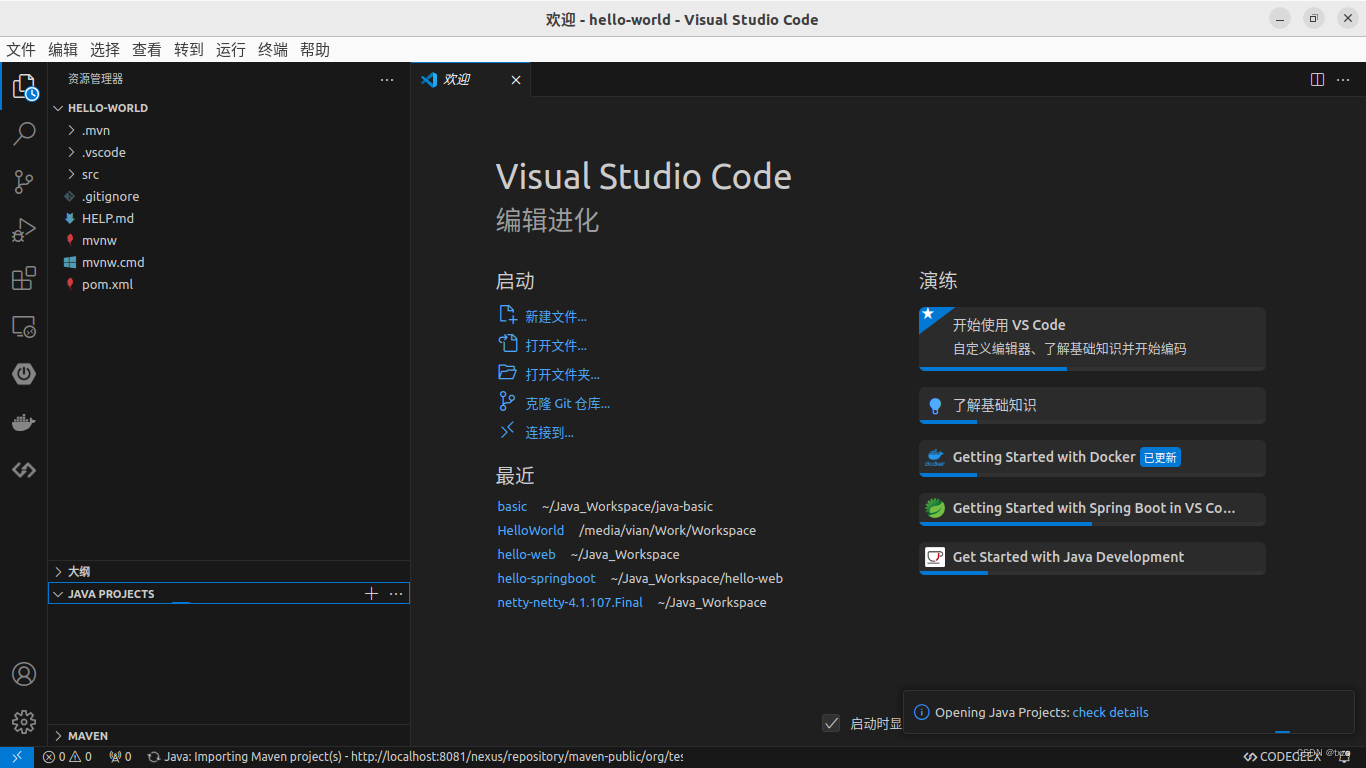Open recent project hello-springboot
Screen dimensions: 1366x768
pos(547,579)
